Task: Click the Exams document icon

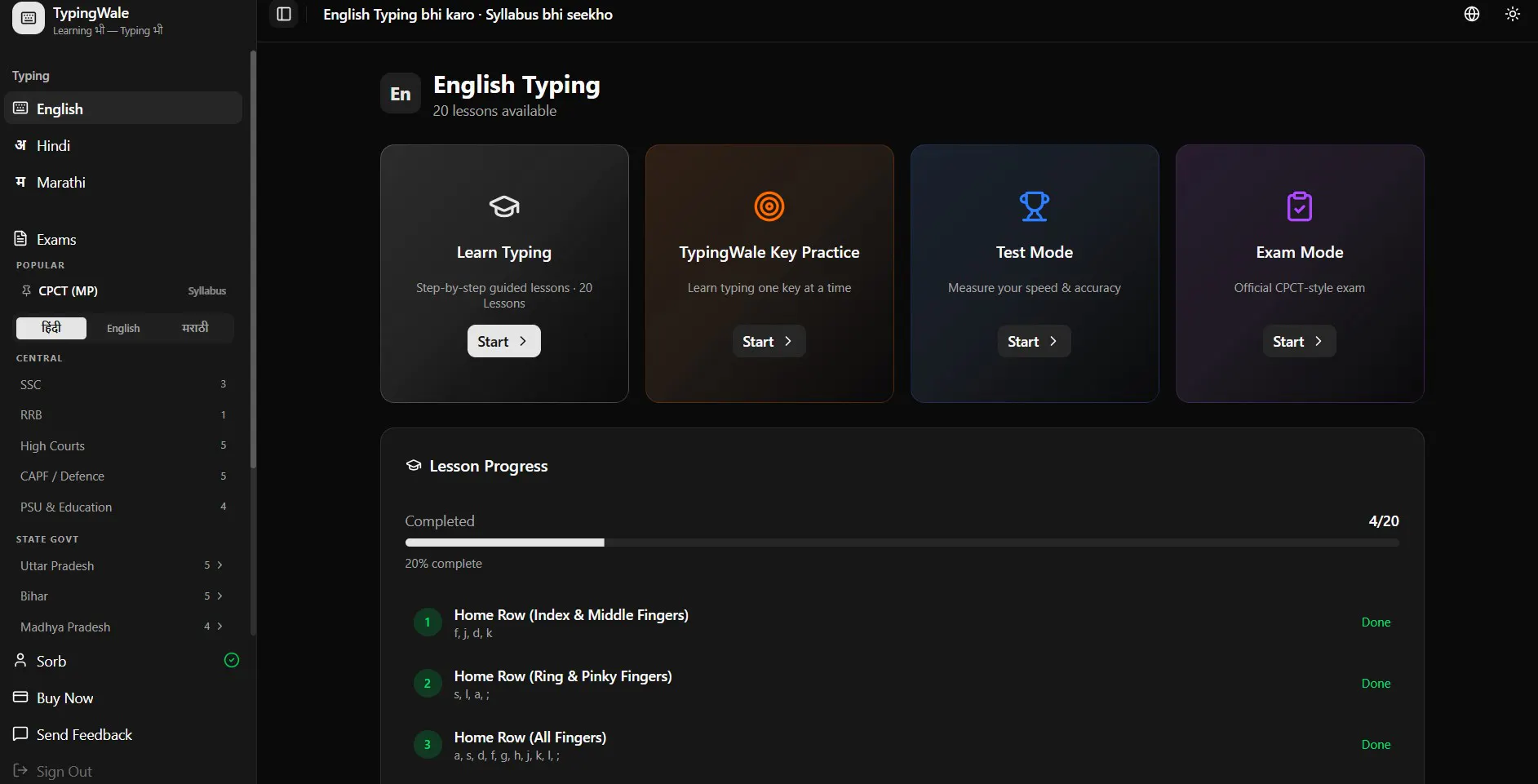Action: (21, 239)
